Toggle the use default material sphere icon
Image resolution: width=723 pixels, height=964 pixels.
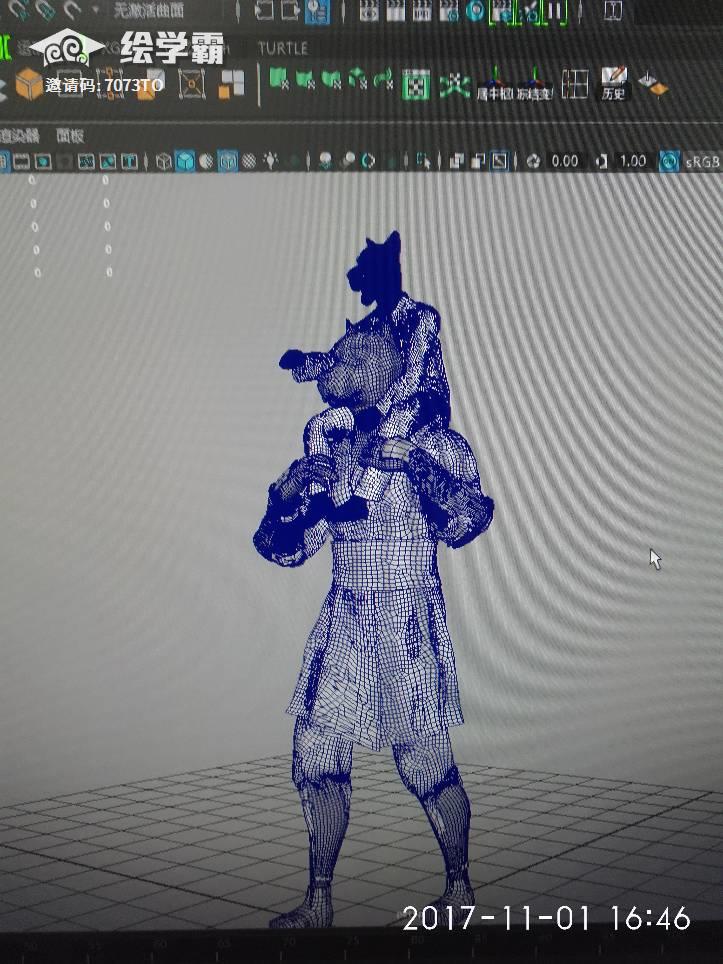[207, 162]
